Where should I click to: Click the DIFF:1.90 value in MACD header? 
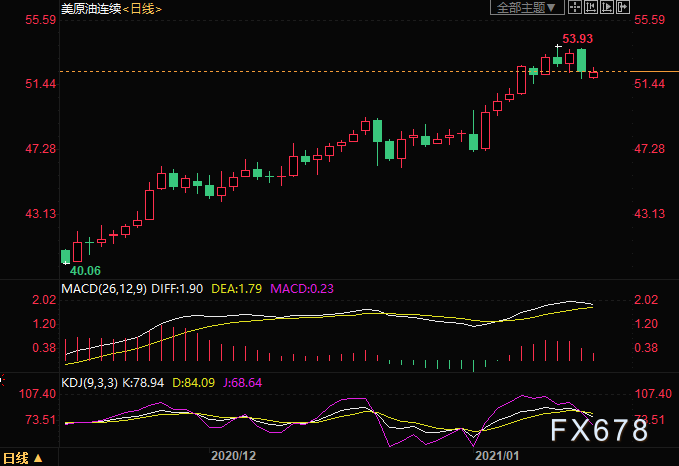(177, 288)
